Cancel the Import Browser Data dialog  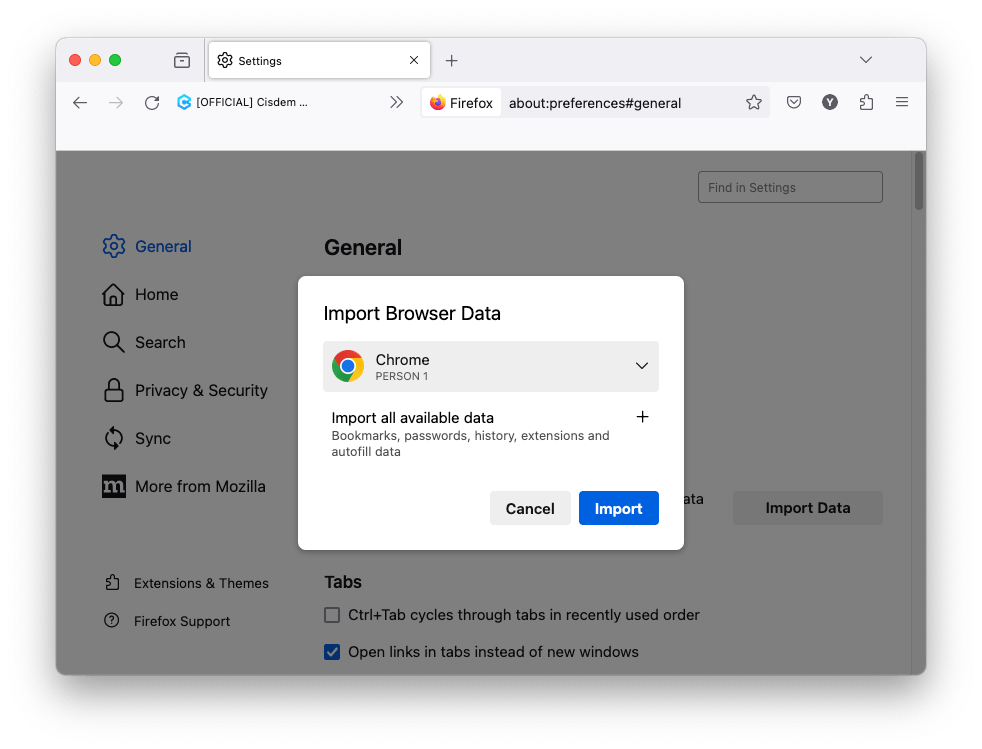[x=530, y=508]
